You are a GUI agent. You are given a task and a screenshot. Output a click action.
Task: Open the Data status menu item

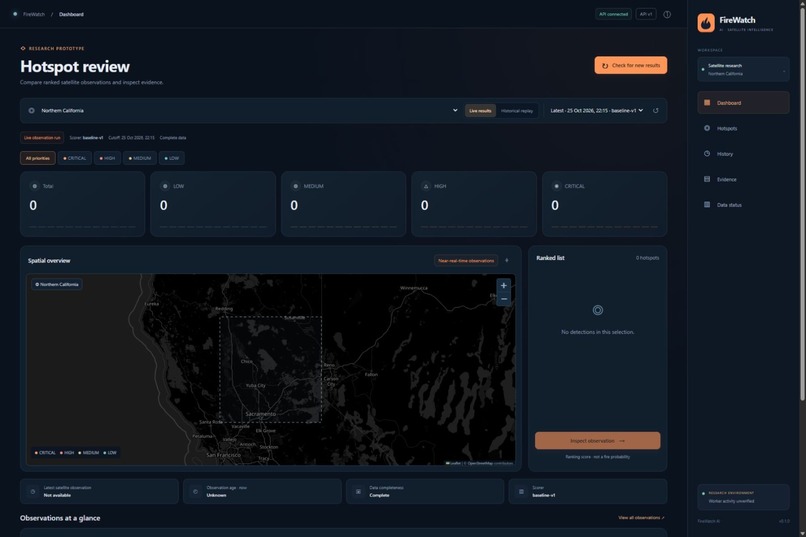click(x=743, y=205)
